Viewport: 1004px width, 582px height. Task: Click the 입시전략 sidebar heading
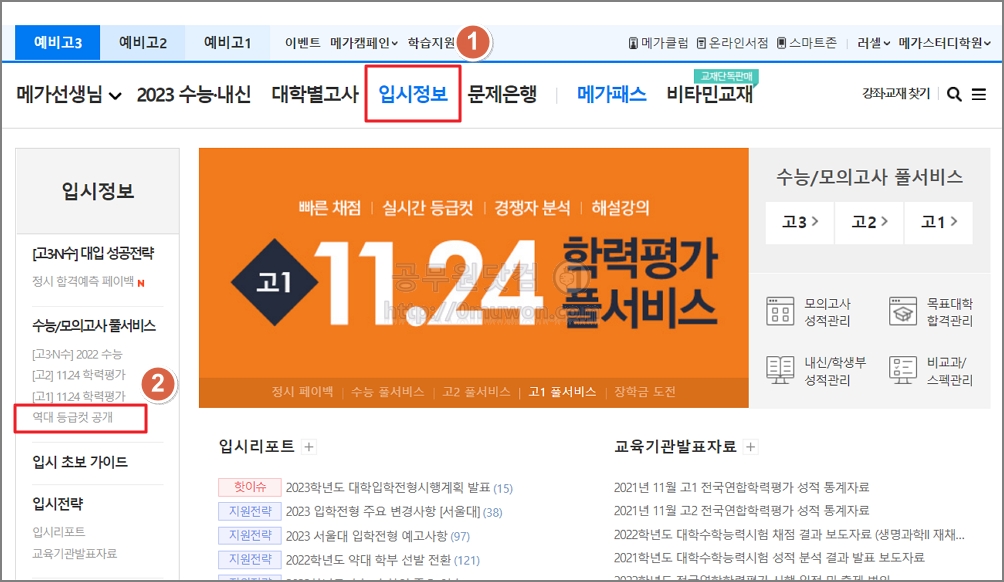(58, 504)
